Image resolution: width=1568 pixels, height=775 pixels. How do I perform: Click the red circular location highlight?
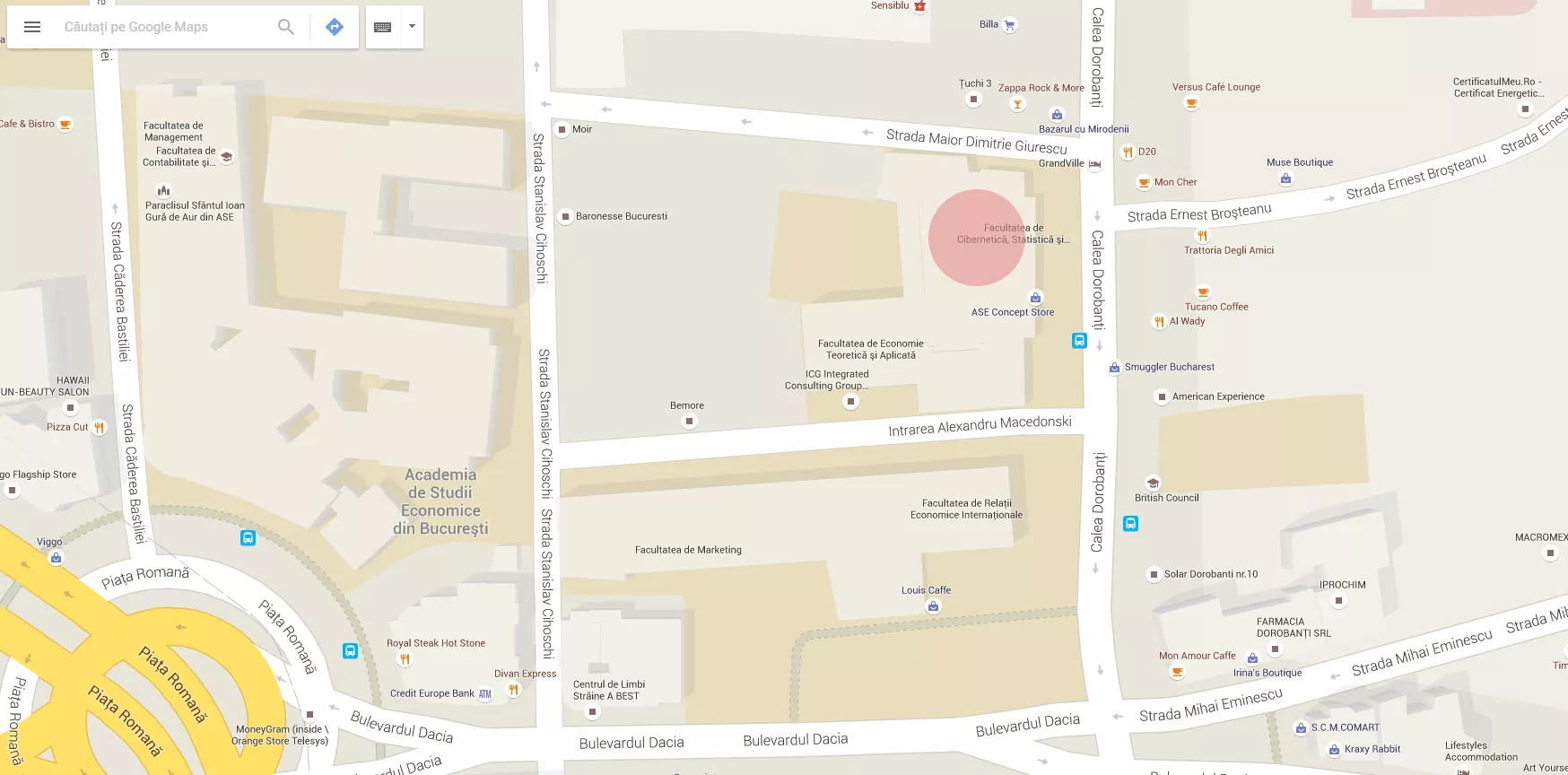pos(977,238)
